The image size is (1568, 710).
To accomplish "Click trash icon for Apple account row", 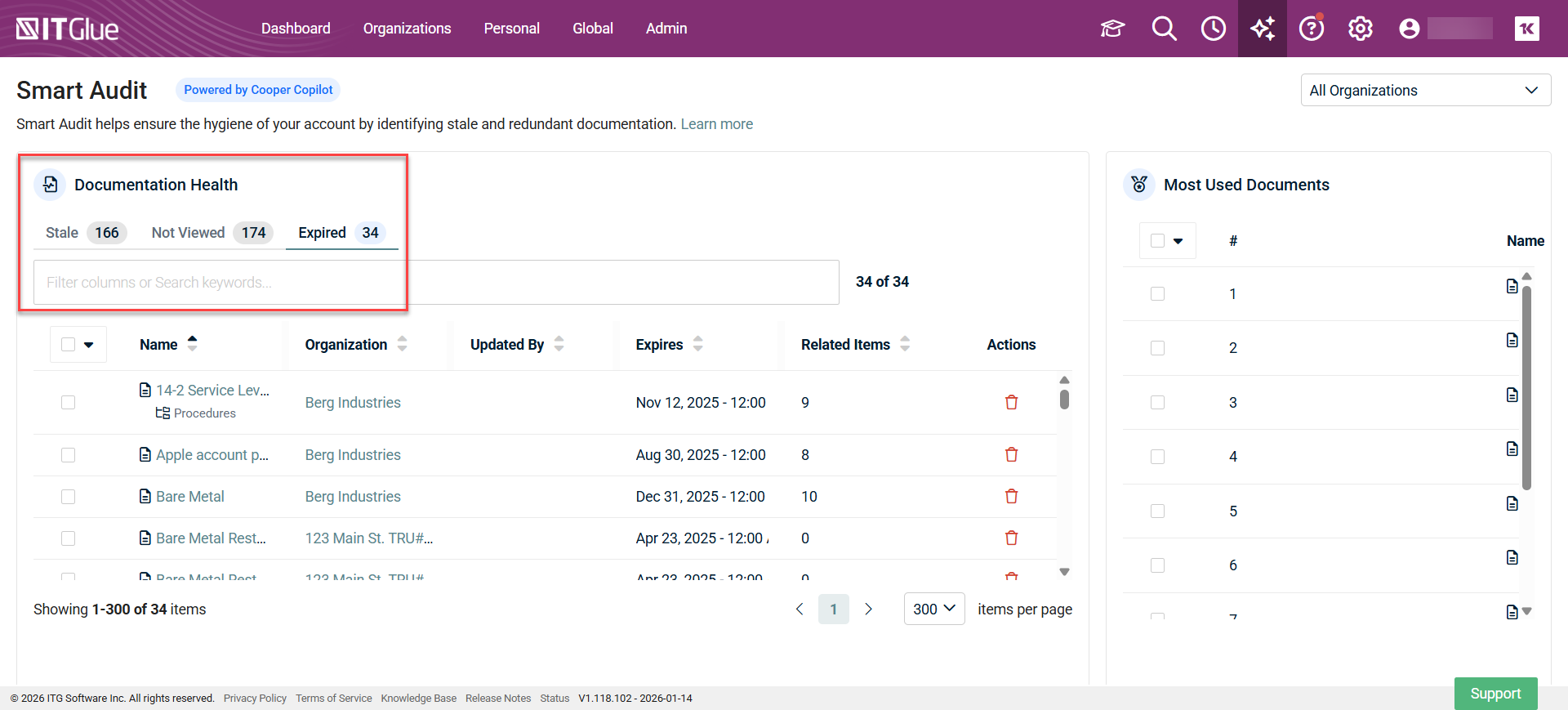I will pyautogui.click(x=1011, y=455).
